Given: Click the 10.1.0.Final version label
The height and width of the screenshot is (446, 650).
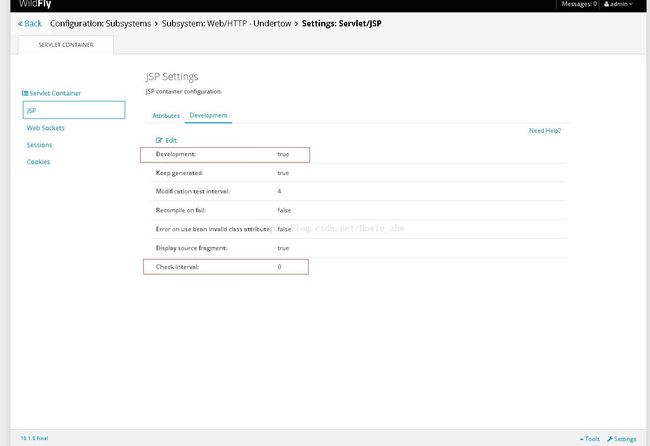Looking at the screenshot, I should point(34,439).
